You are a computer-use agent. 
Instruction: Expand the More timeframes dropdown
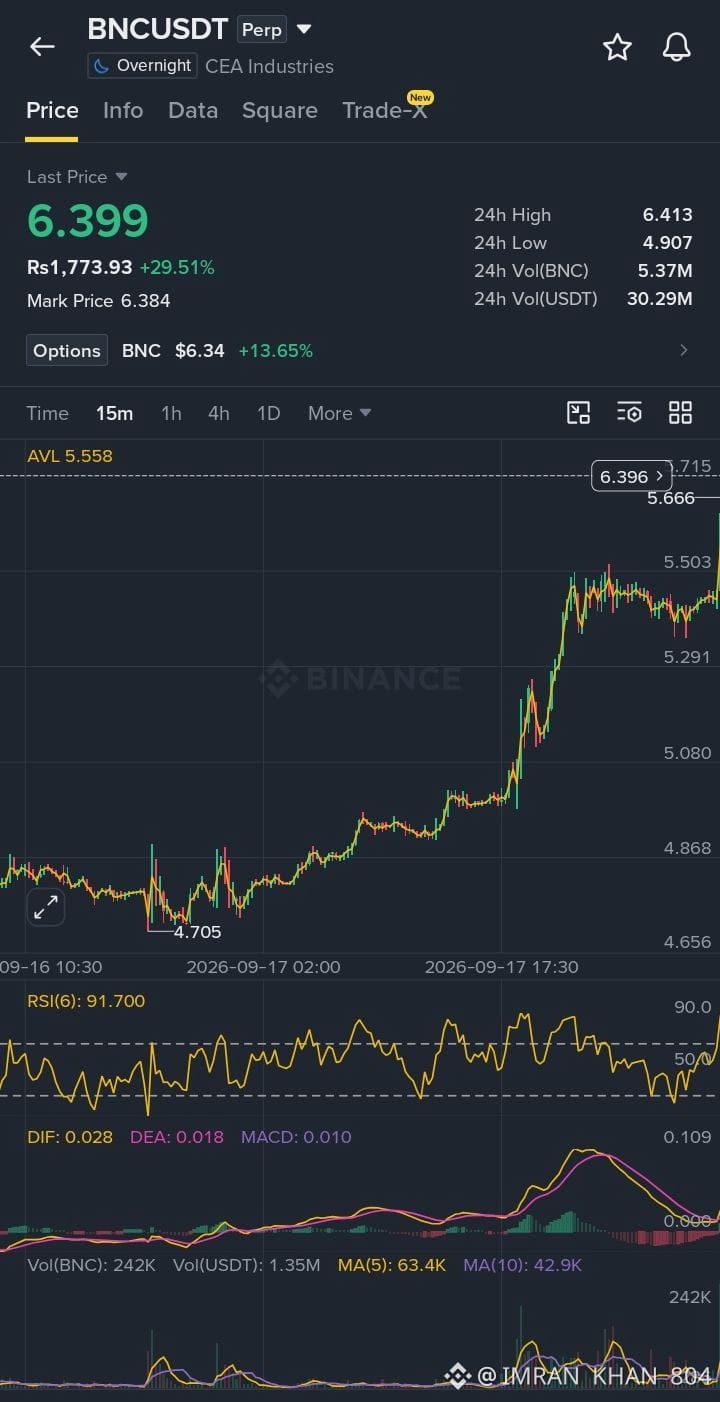coord(340,413)
